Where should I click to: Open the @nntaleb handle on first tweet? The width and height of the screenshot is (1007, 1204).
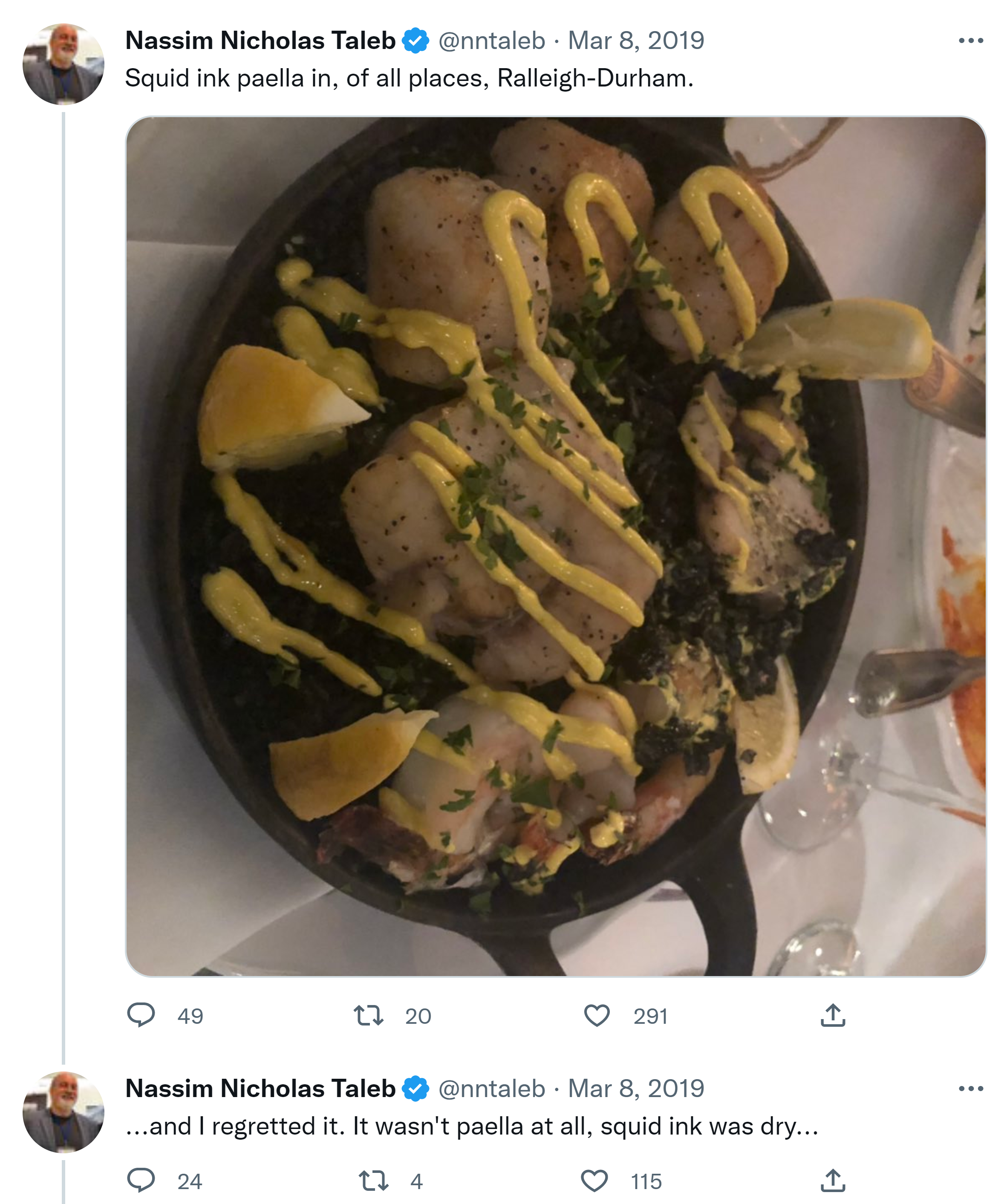(x=491, y=41)
